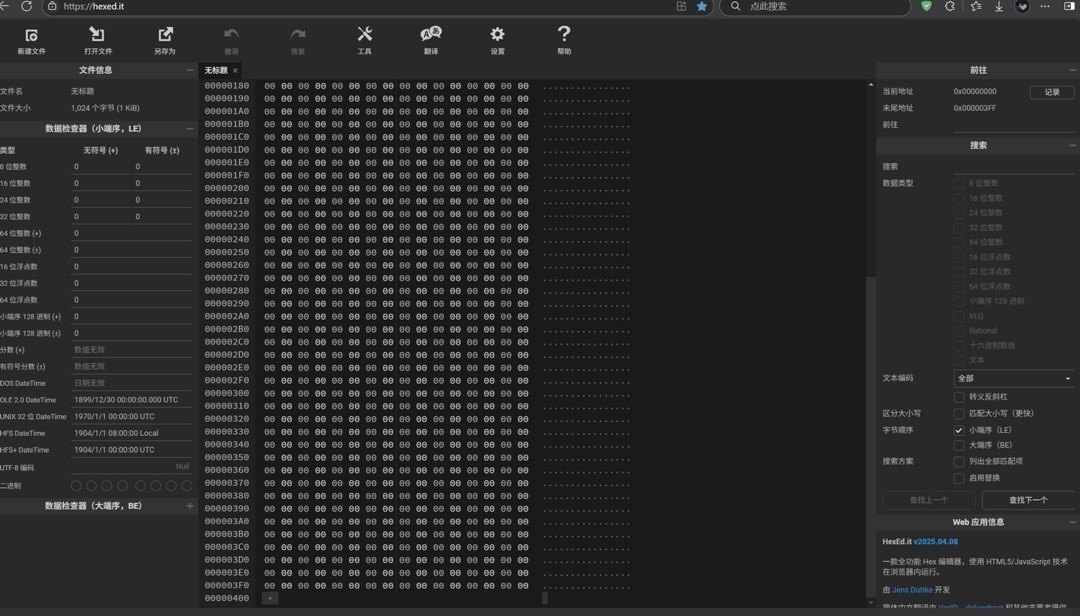Open the v2025.04.08 version link

tap(935, 542)
